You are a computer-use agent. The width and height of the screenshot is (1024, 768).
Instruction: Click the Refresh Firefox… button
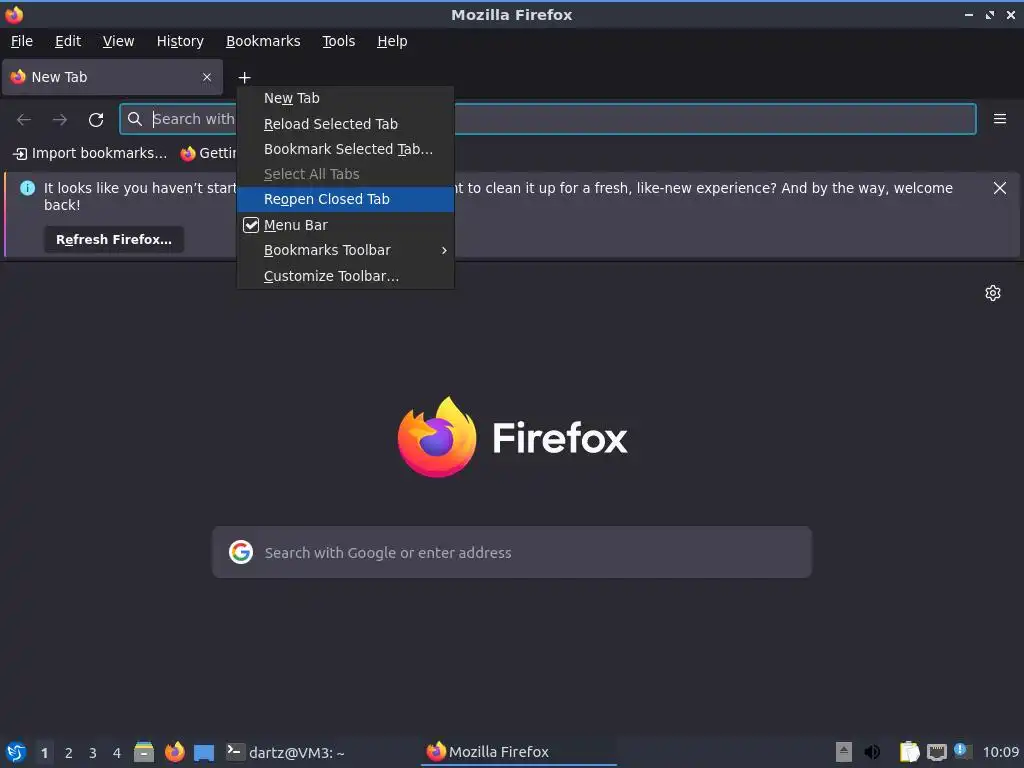[x=114, y=240]
